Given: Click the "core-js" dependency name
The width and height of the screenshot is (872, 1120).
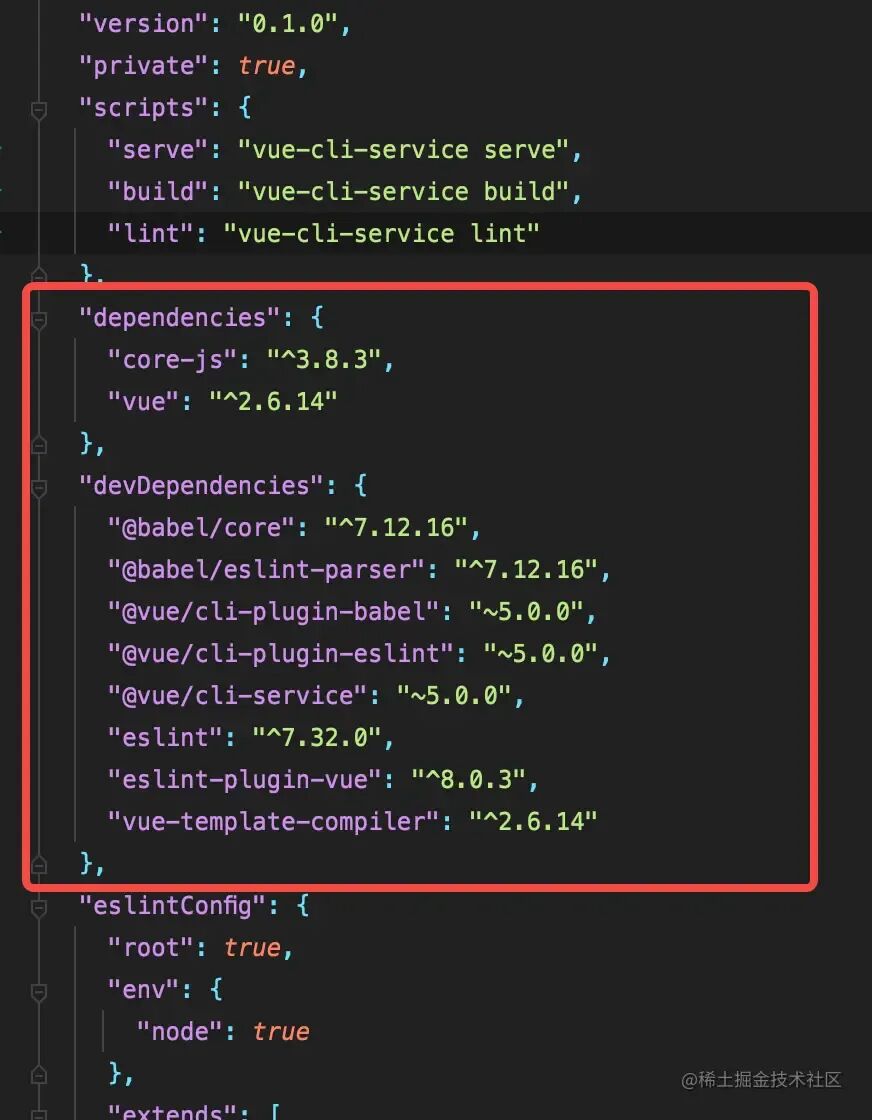Looking at the screenshot, I should pos(172,360).
